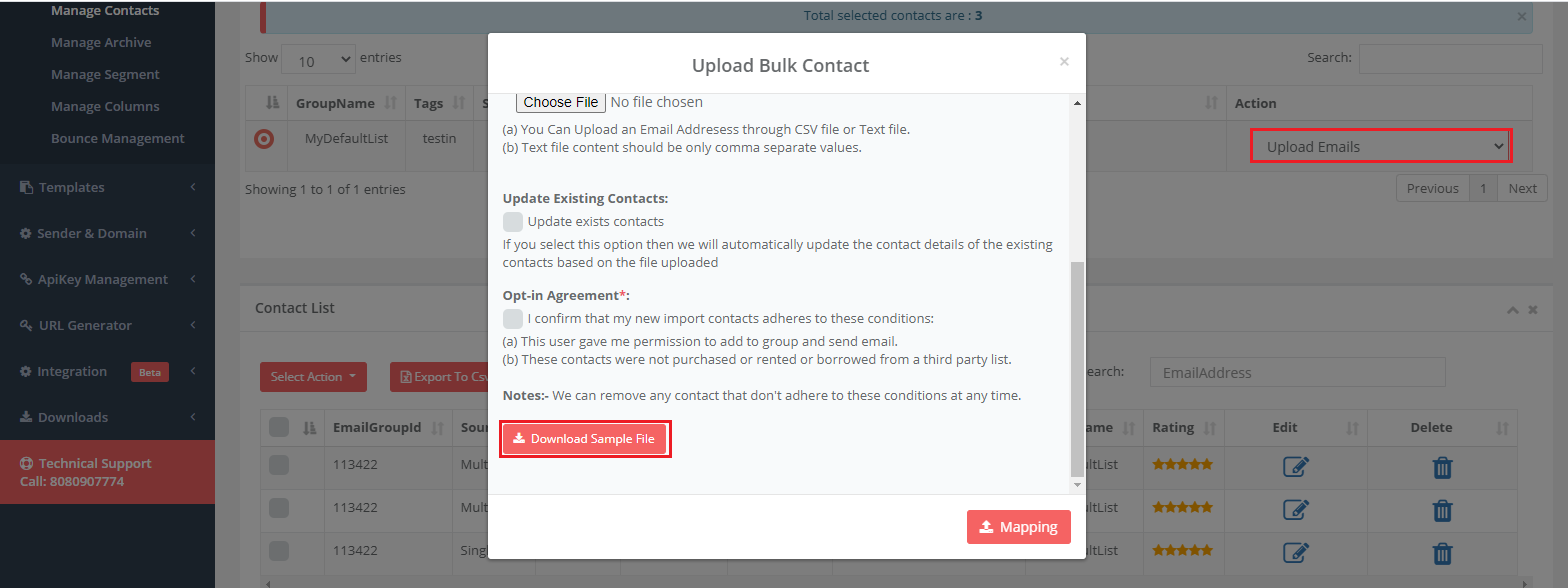
Task: Open the Show entries count dropdown
Action: (318, 60)
